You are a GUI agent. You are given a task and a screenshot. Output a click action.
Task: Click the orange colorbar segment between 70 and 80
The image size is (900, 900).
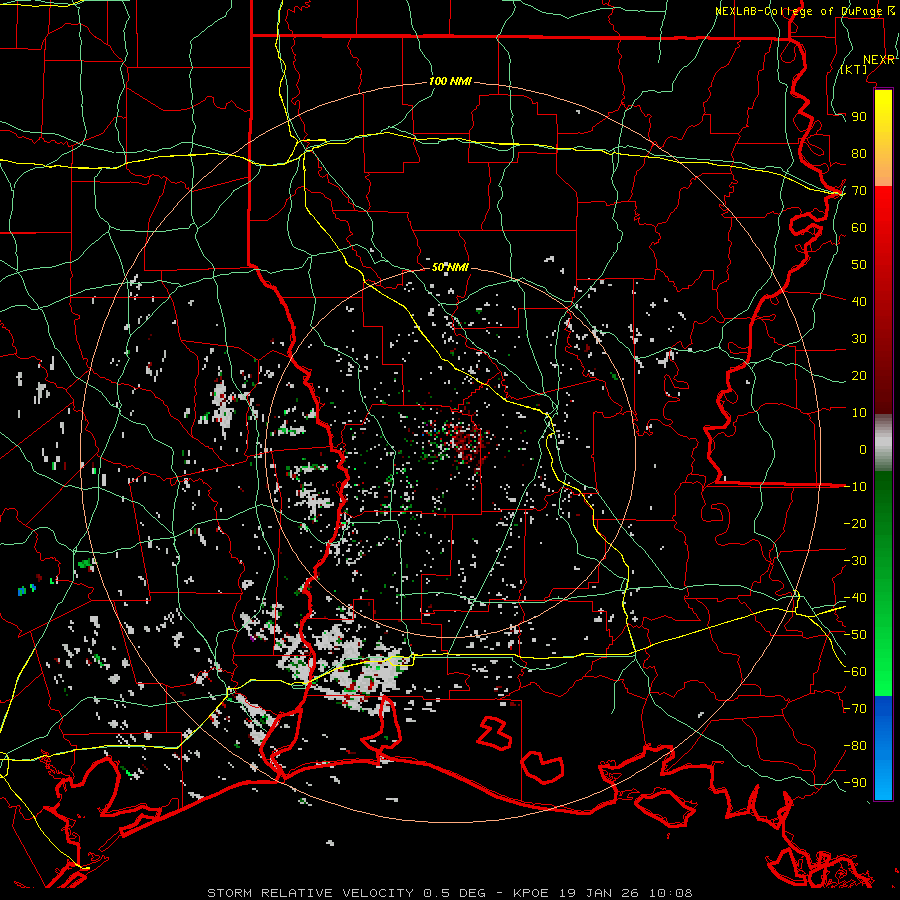883,169
